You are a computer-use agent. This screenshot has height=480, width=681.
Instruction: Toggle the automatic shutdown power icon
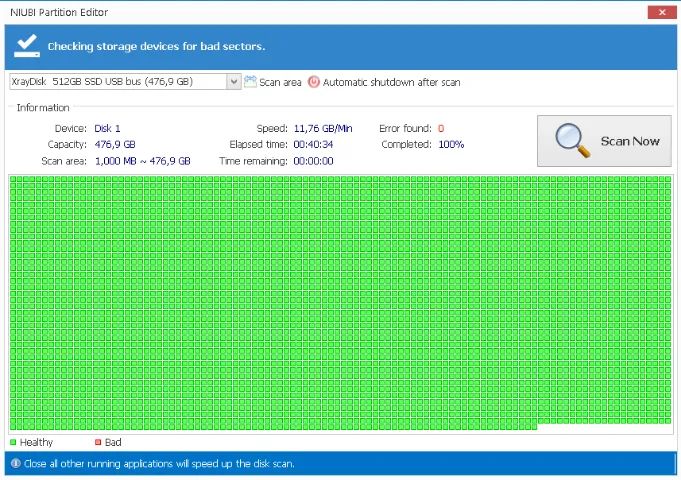click(314, 82)
